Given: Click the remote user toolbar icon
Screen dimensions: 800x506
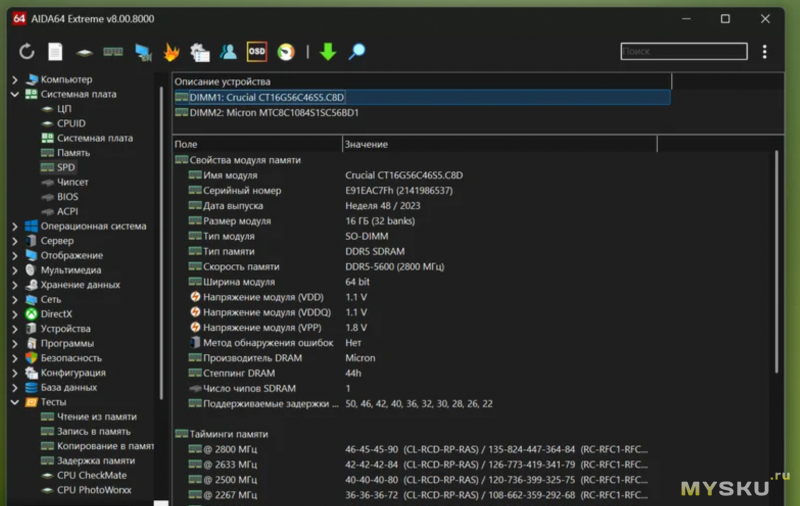Looking at the screenshot, I should click(229, 52).
